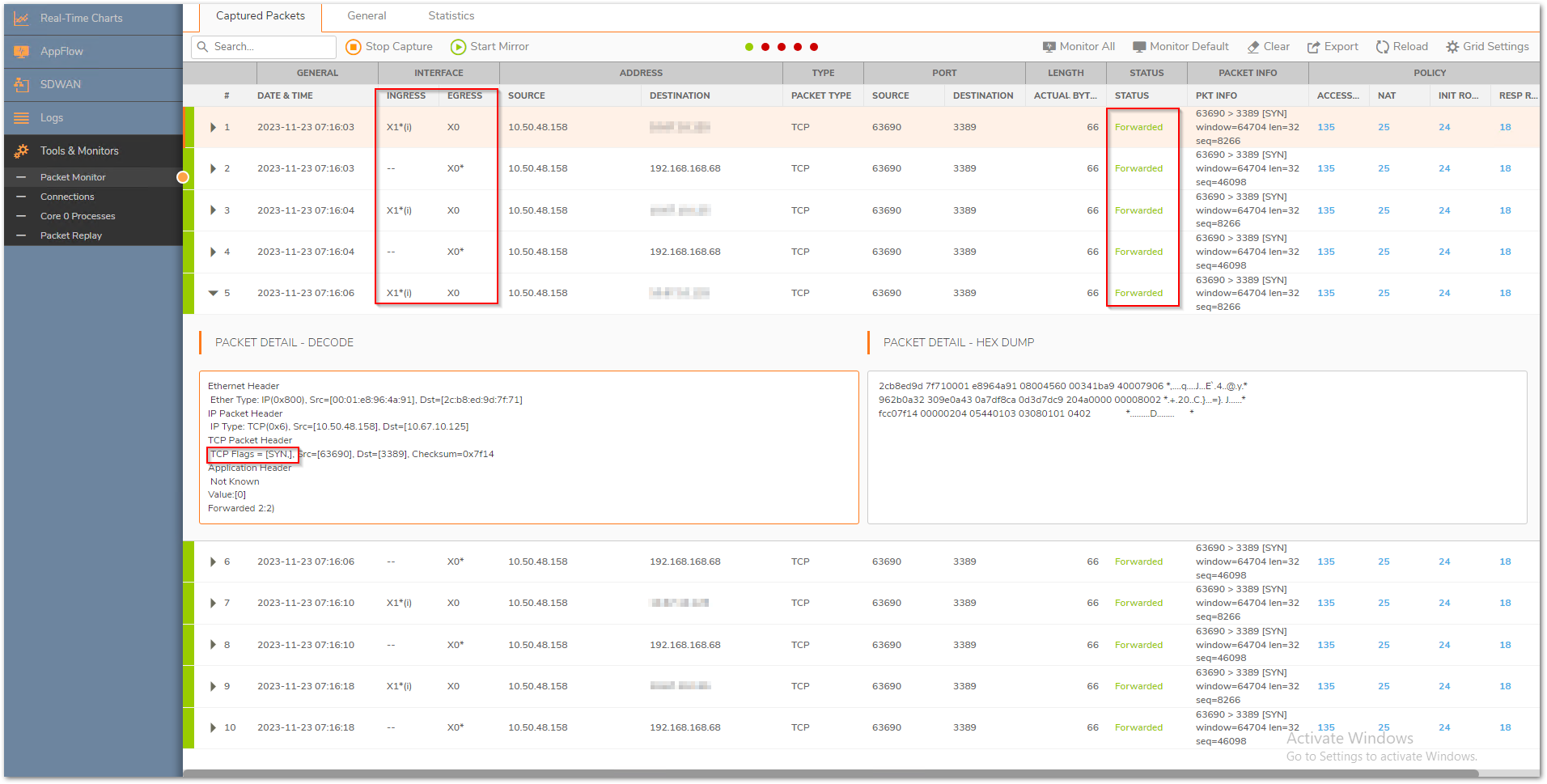The height and width of the screenshot is (784, 1547).
Task: Open Packet Monitor in the sidebar
Action: 73,177
